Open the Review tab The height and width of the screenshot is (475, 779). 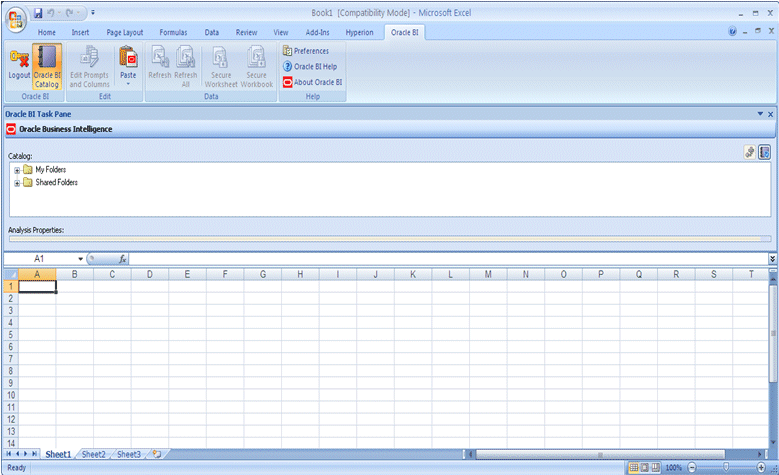[x=246, y=32]
